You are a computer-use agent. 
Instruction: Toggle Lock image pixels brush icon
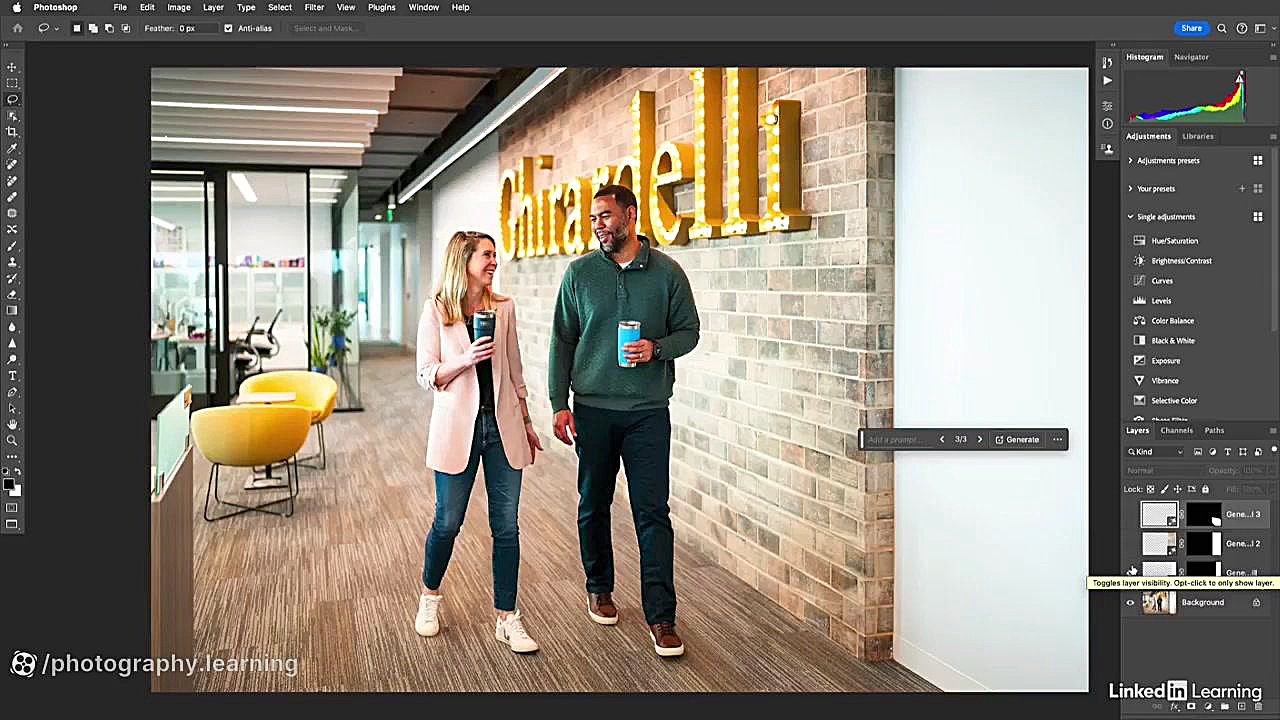click(x=1164, y=489)
